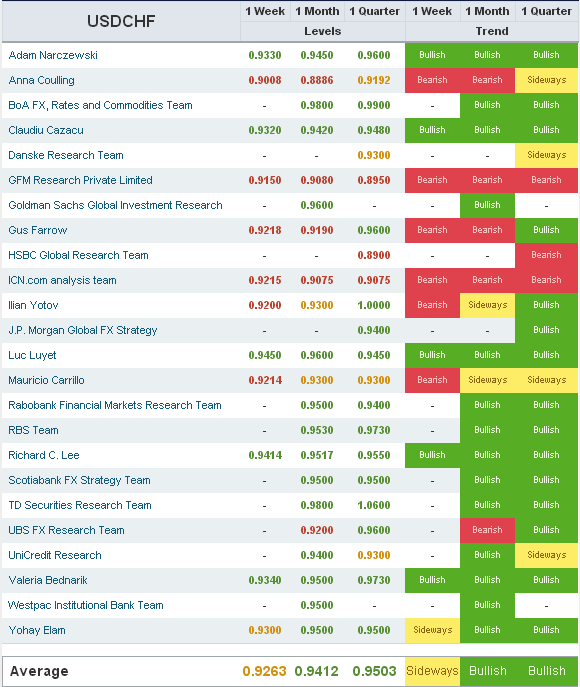Open GFM Research Private Limited link
This screenshot has width=580, height=687.
(x=80, y=180)
